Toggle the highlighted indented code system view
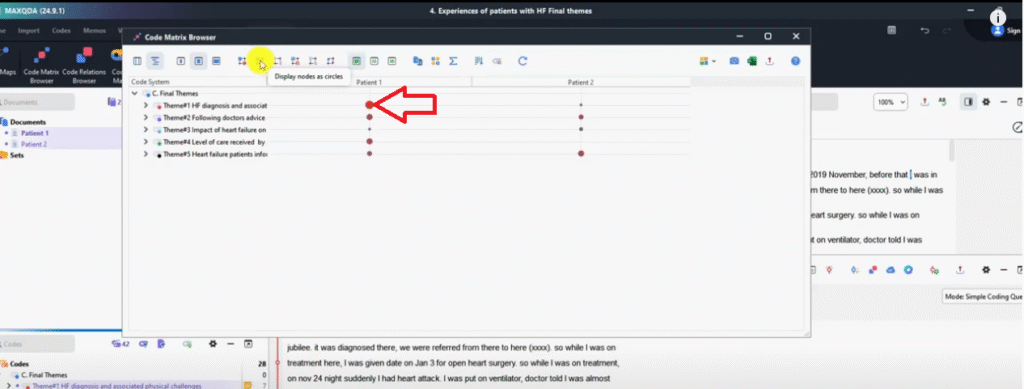The height and width of the screenshot is (389, 1024). point(155,61)
